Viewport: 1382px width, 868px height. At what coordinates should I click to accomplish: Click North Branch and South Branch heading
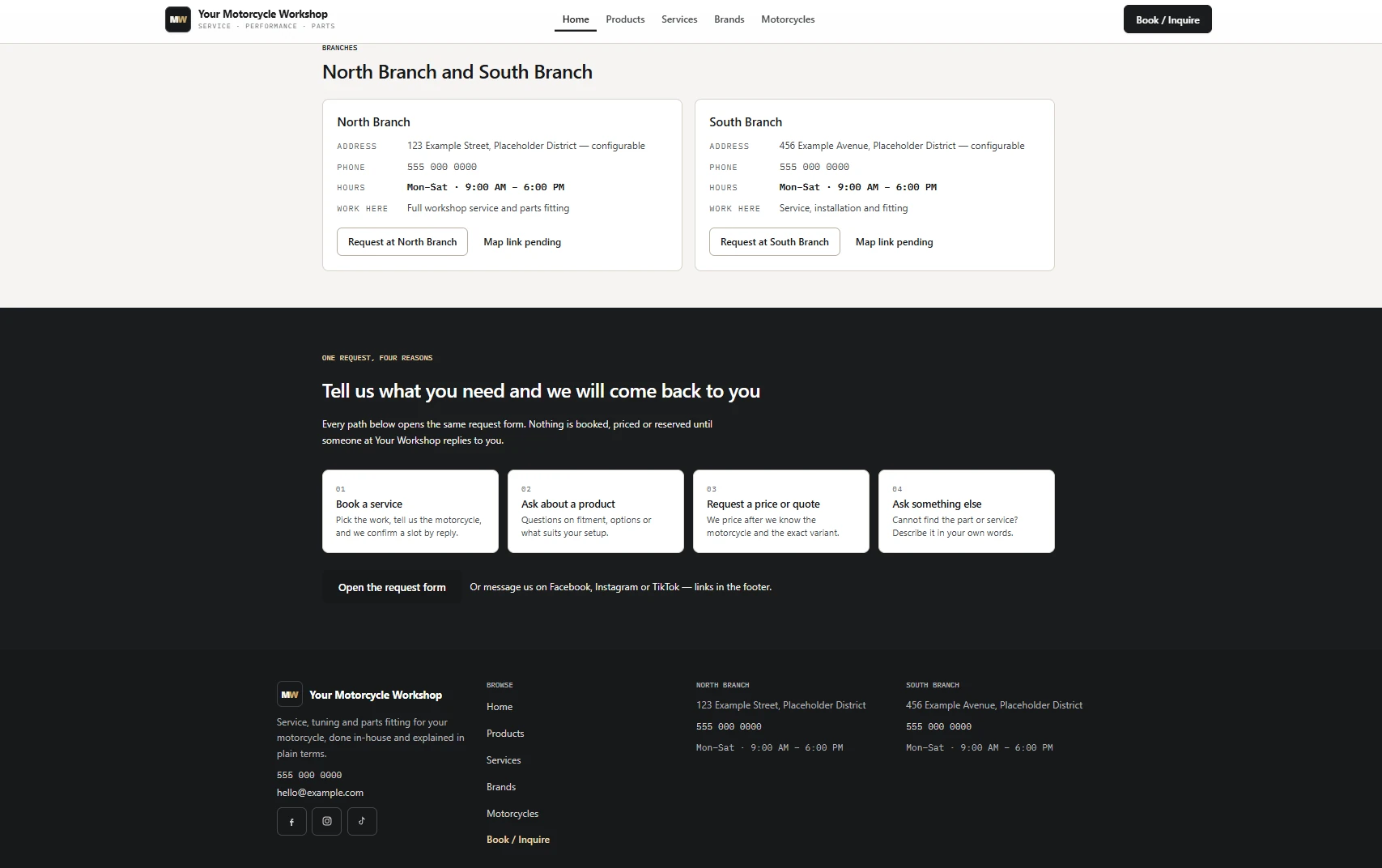[457, 72]
